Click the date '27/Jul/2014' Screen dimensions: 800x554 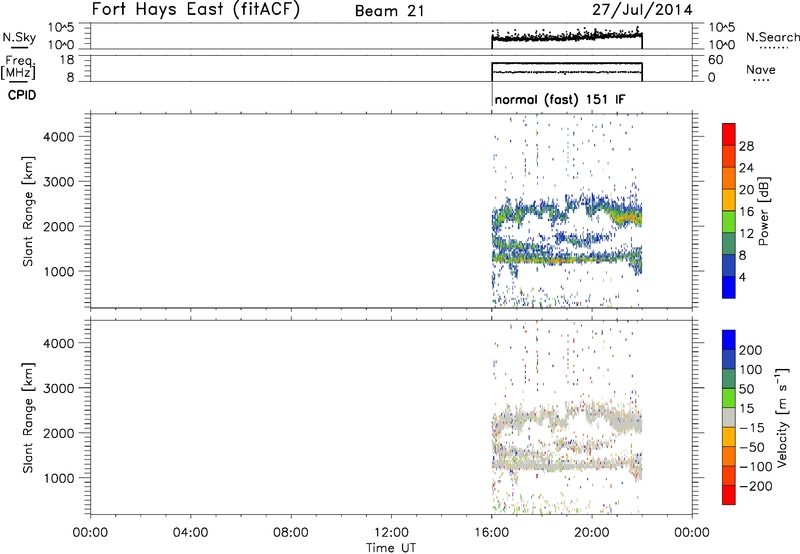(x=642, y=10)
